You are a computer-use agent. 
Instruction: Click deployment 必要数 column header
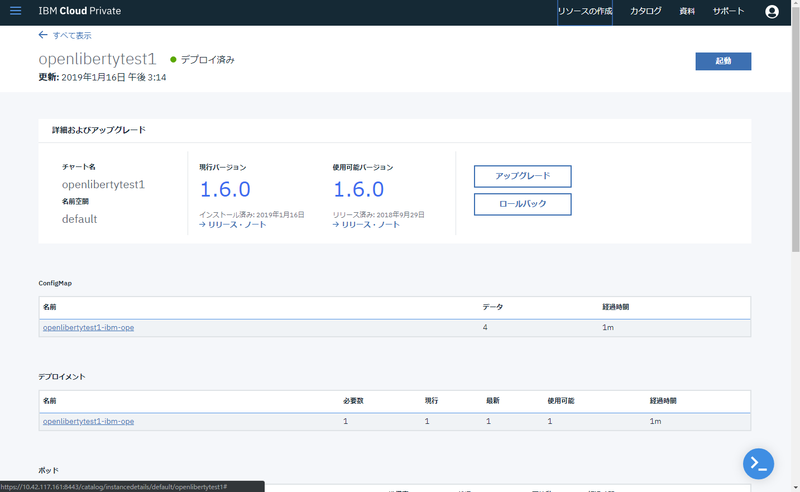[353, 401]
